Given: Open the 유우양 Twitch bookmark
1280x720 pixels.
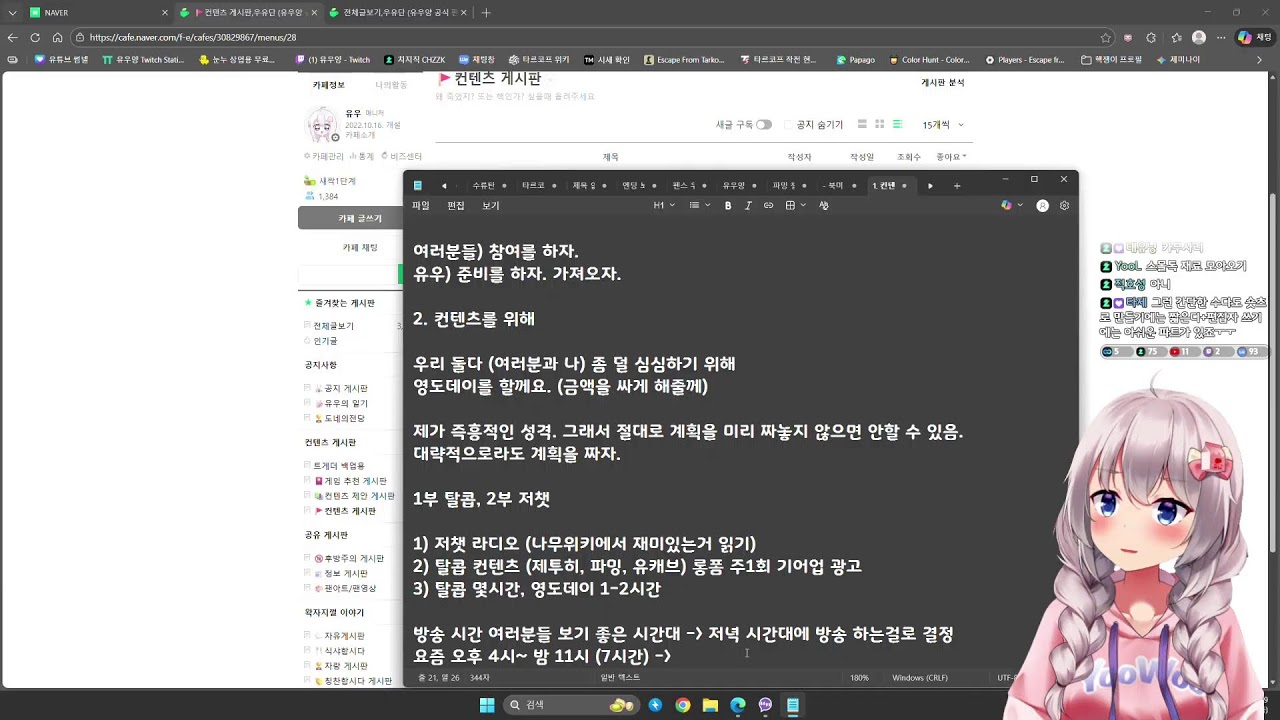Looking at the screenshot, I should pos(143,60).
